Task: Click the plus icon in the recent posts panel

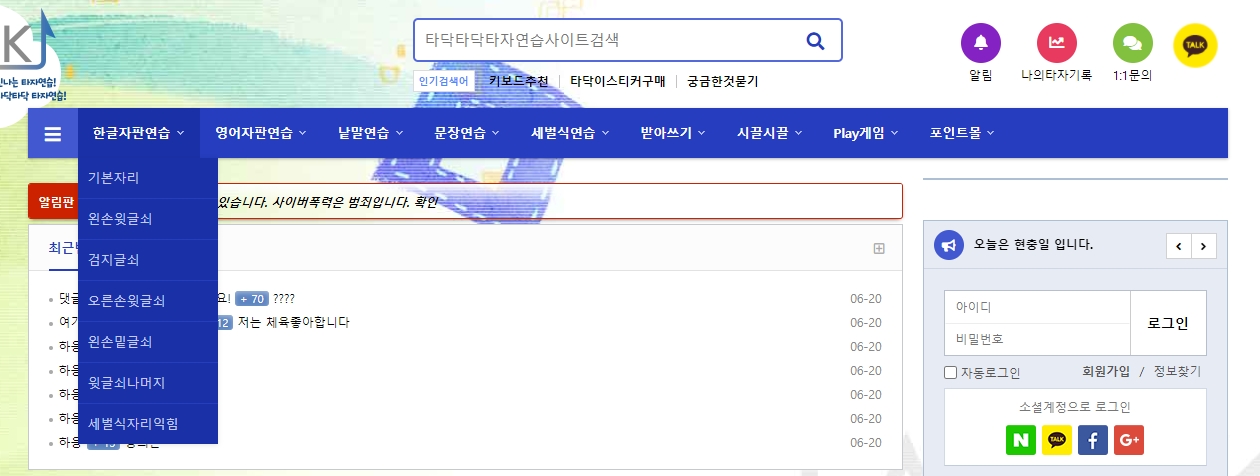Action: 879,249
